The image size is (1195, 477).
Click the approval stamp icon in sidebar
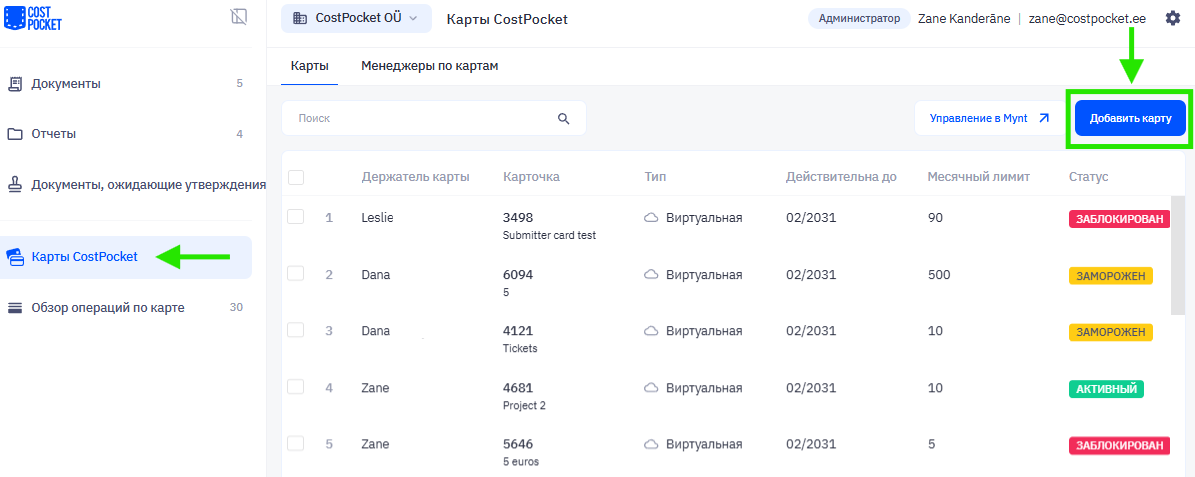pyautogui.click(x=15, y=184)
